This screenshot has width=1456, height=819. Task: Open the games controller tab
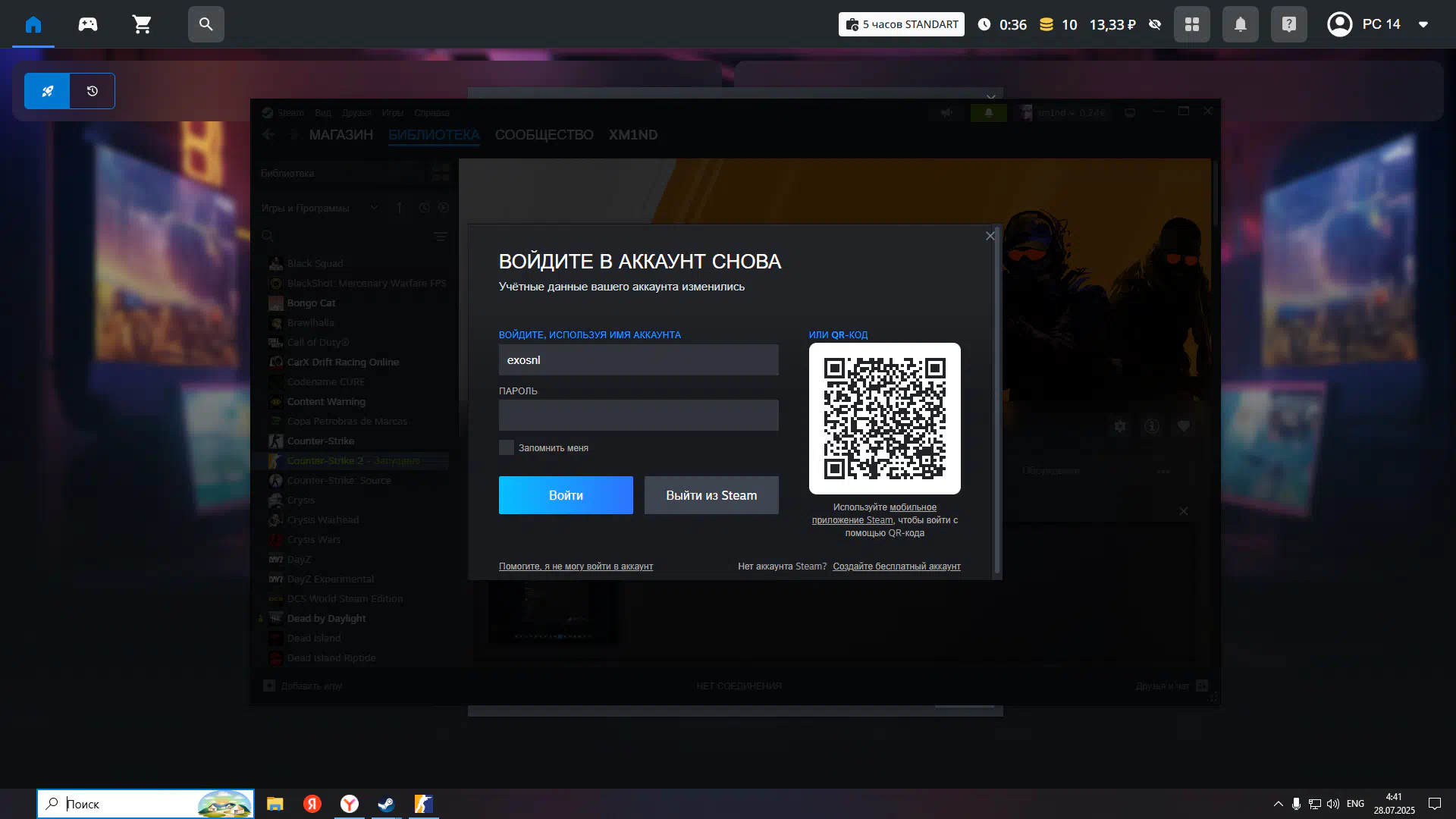coord(88,24)
